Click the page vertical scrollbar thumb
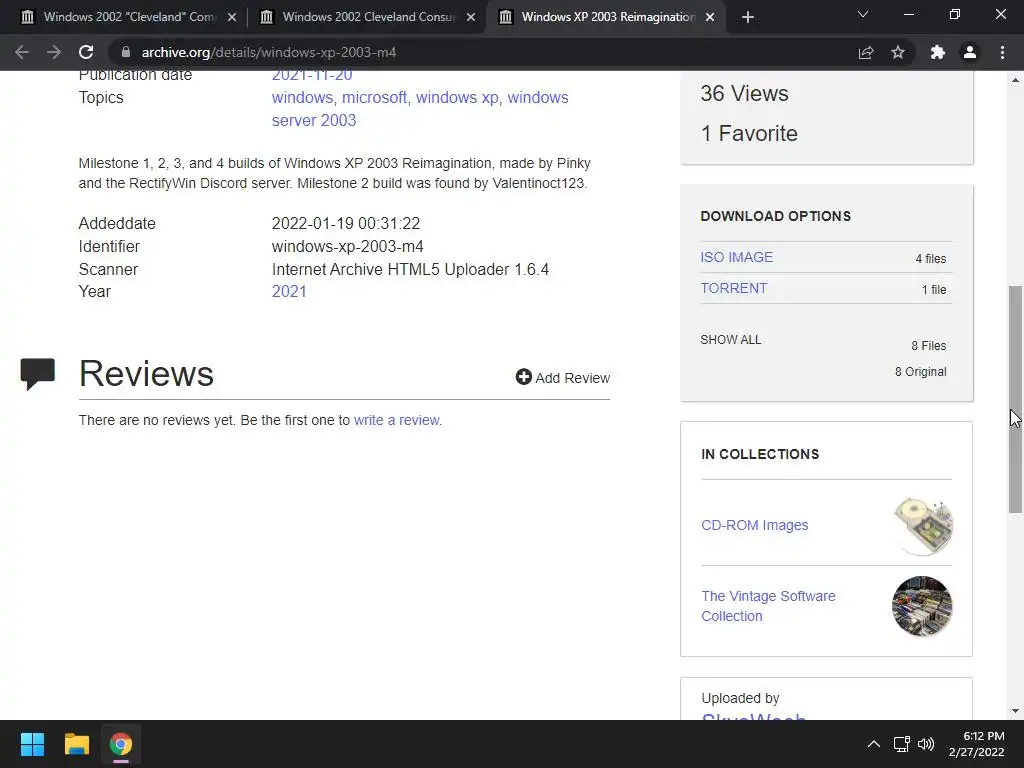 [x=1016, y=399]
